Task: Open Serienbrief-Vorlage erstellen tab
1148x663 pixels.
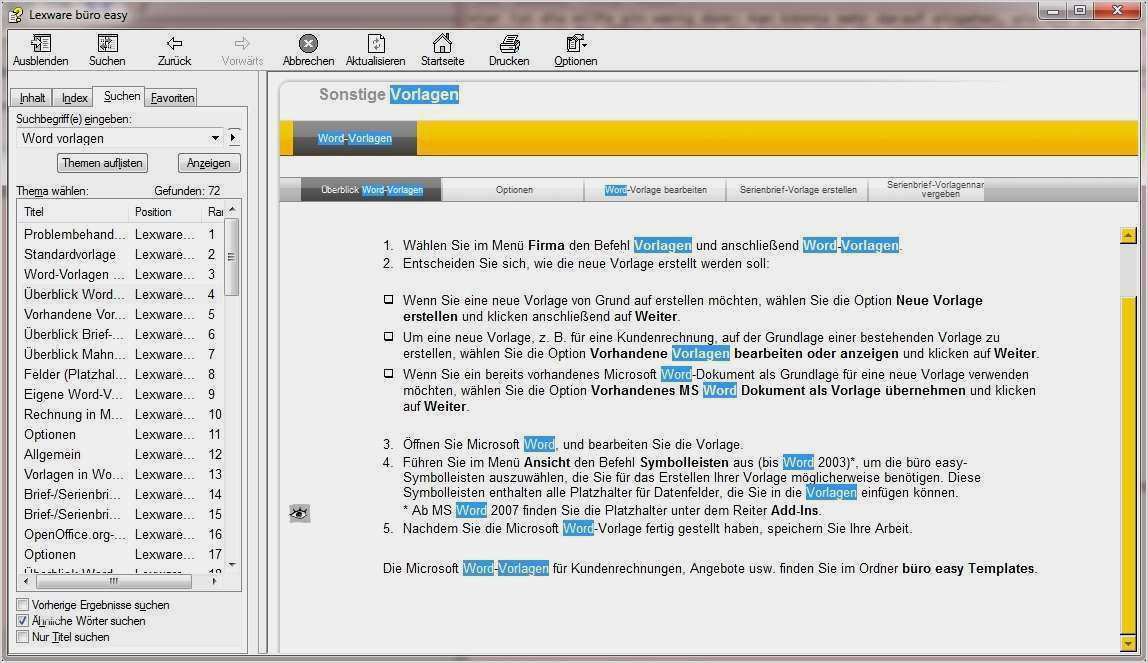Action: click(797, 190)
